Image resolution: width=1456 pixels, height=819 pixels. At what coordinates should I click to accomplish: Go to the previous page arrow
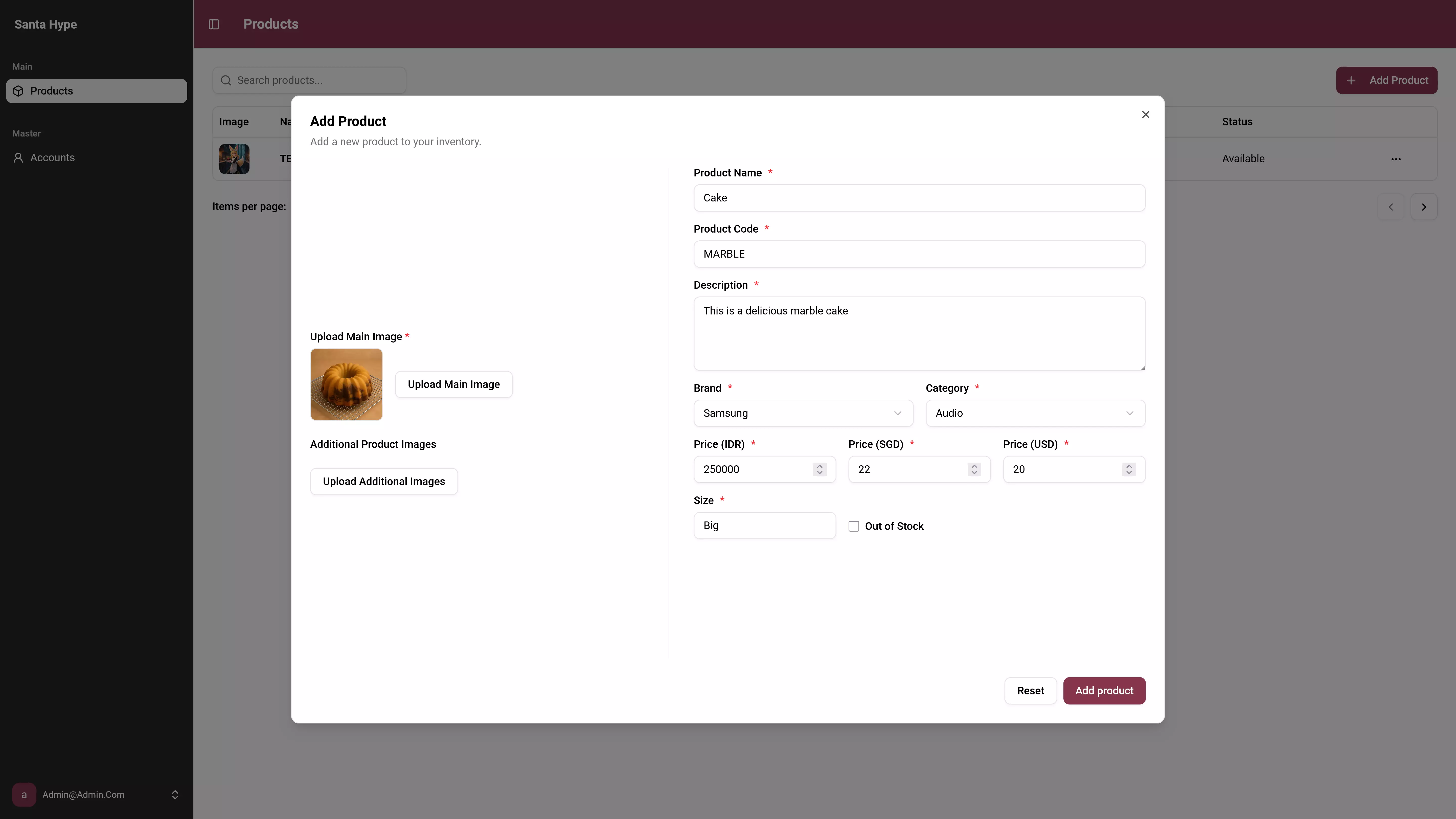coord(1391,207)
